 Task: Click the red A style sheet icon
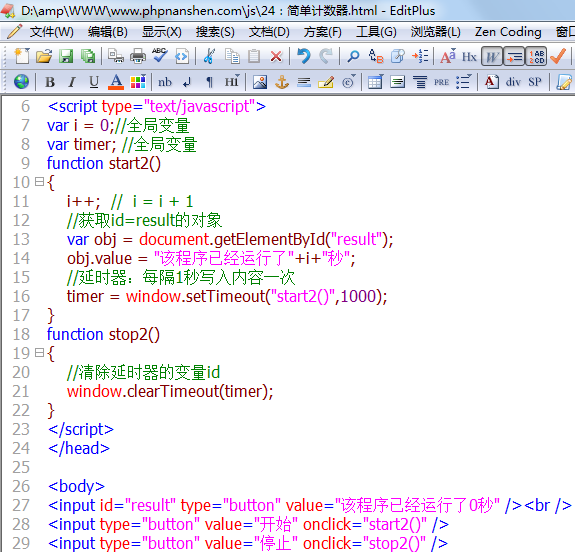click(x=491, y=82)
